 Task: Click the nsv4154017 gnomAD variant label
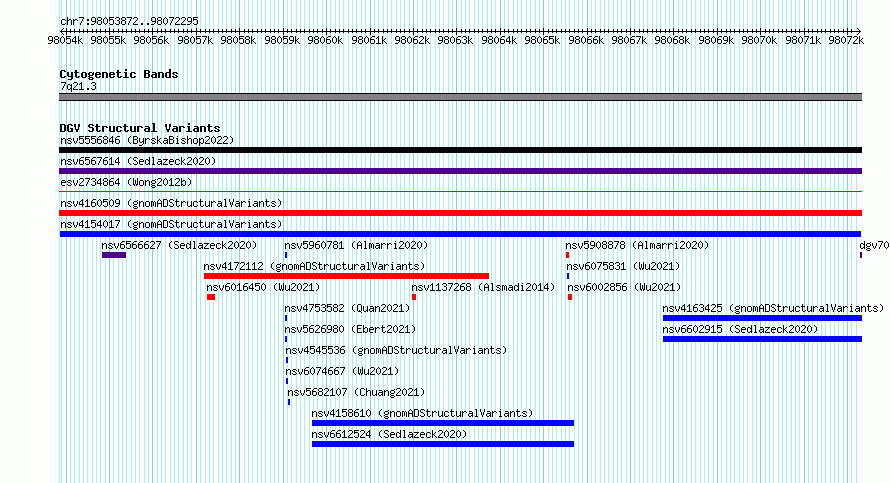[171, 224]
